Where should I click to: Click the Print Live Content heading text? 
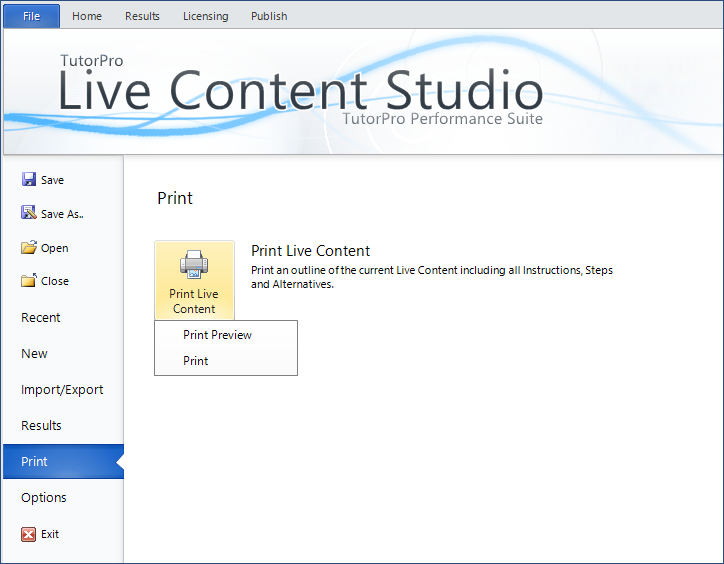310,251
